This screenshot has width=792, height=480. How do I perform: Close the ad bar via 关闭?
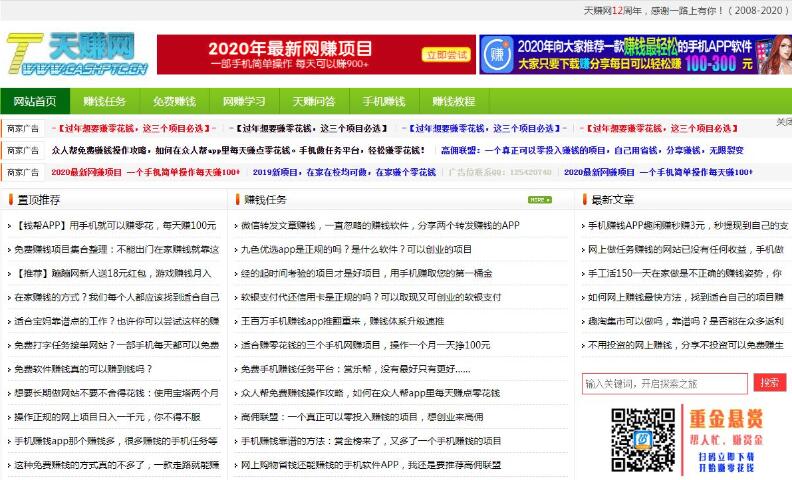784,122
